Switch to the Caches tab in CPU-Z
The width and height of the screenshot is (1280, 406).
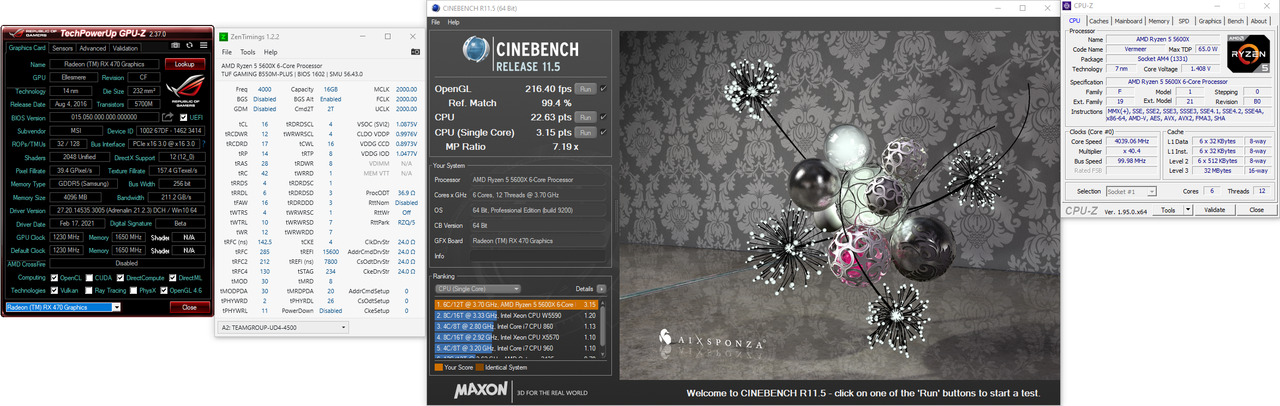pyautogui.click(x=1099, y=21)
